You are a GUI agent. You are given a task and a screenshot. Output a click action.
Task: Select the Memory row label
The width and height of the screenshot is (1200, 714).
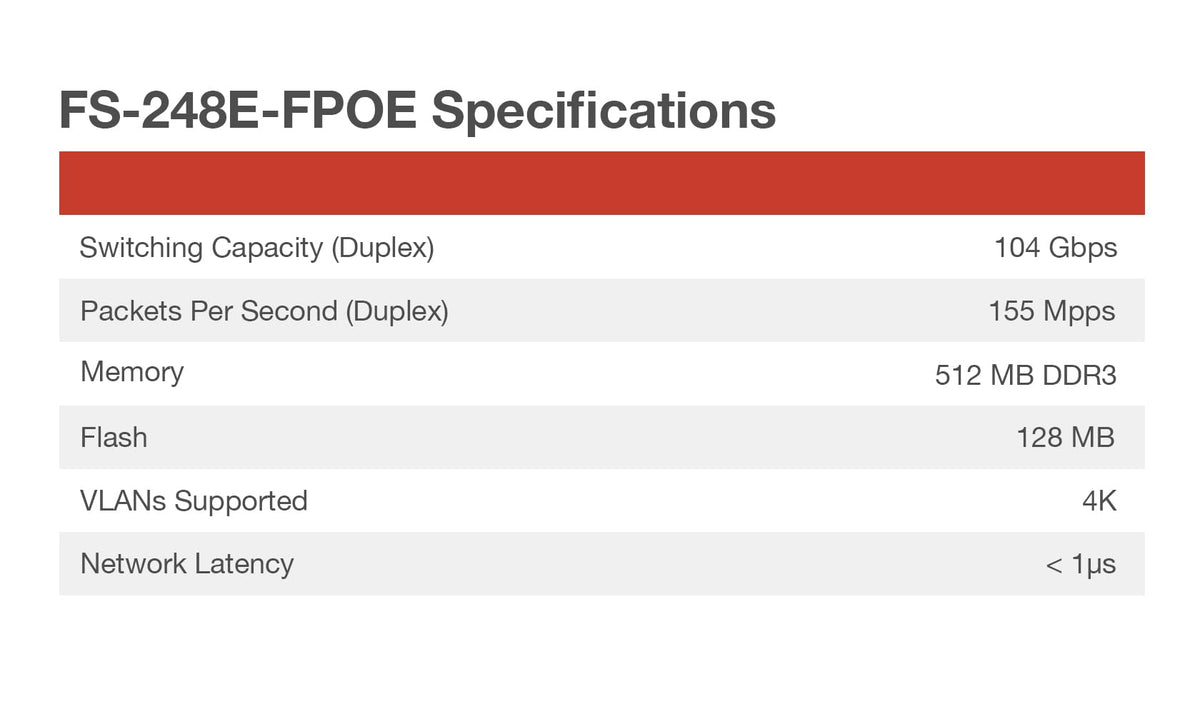[132, 372]
